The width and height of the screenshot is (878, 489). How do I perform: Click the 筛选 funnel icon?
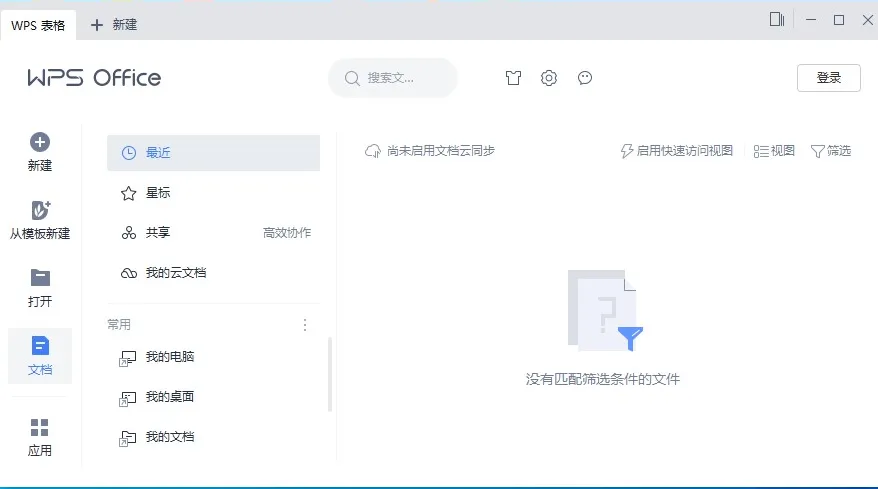[818, 151]
